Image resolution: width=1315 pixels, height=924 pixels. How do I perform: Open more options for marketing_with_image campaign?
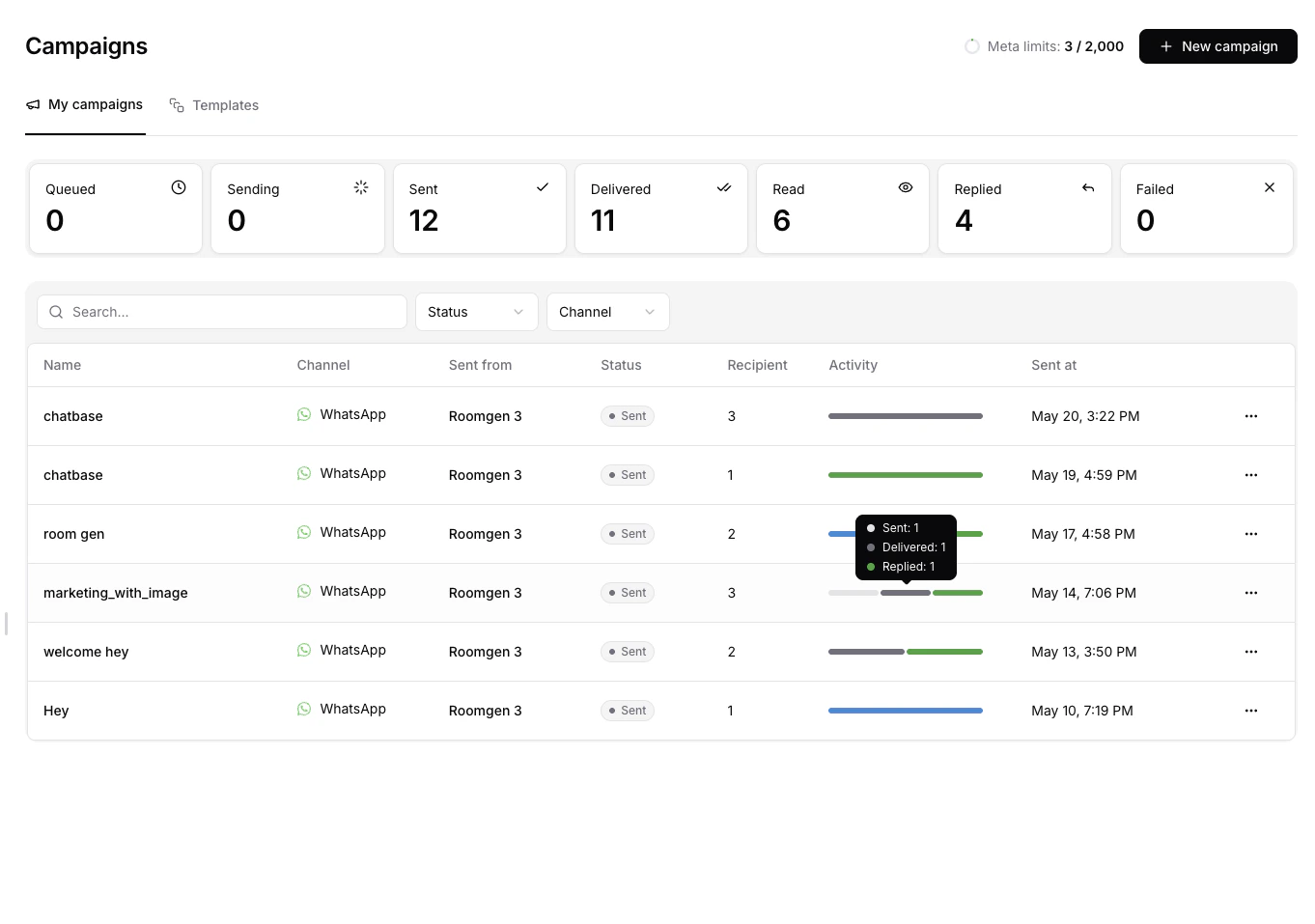(x=1251, y=593)
